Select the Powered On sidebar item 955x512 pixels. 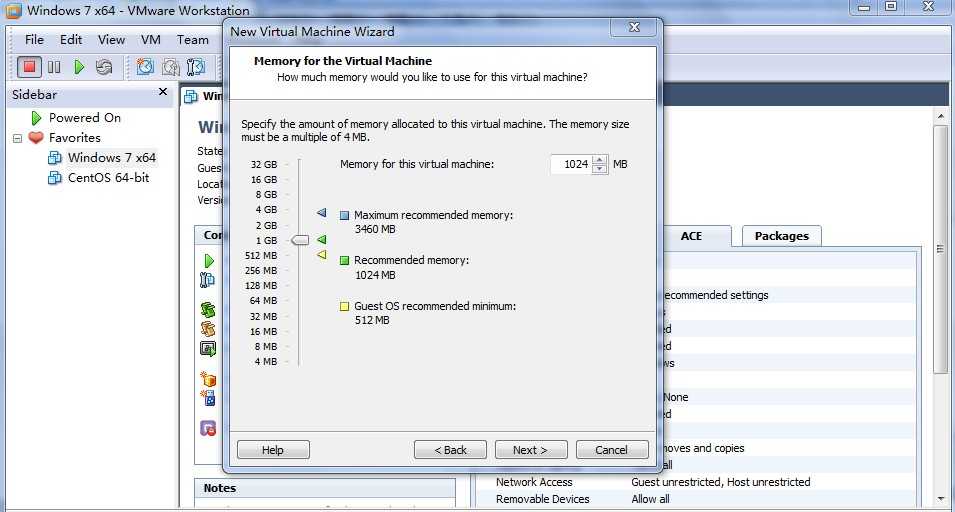click(x=85, y=117)
